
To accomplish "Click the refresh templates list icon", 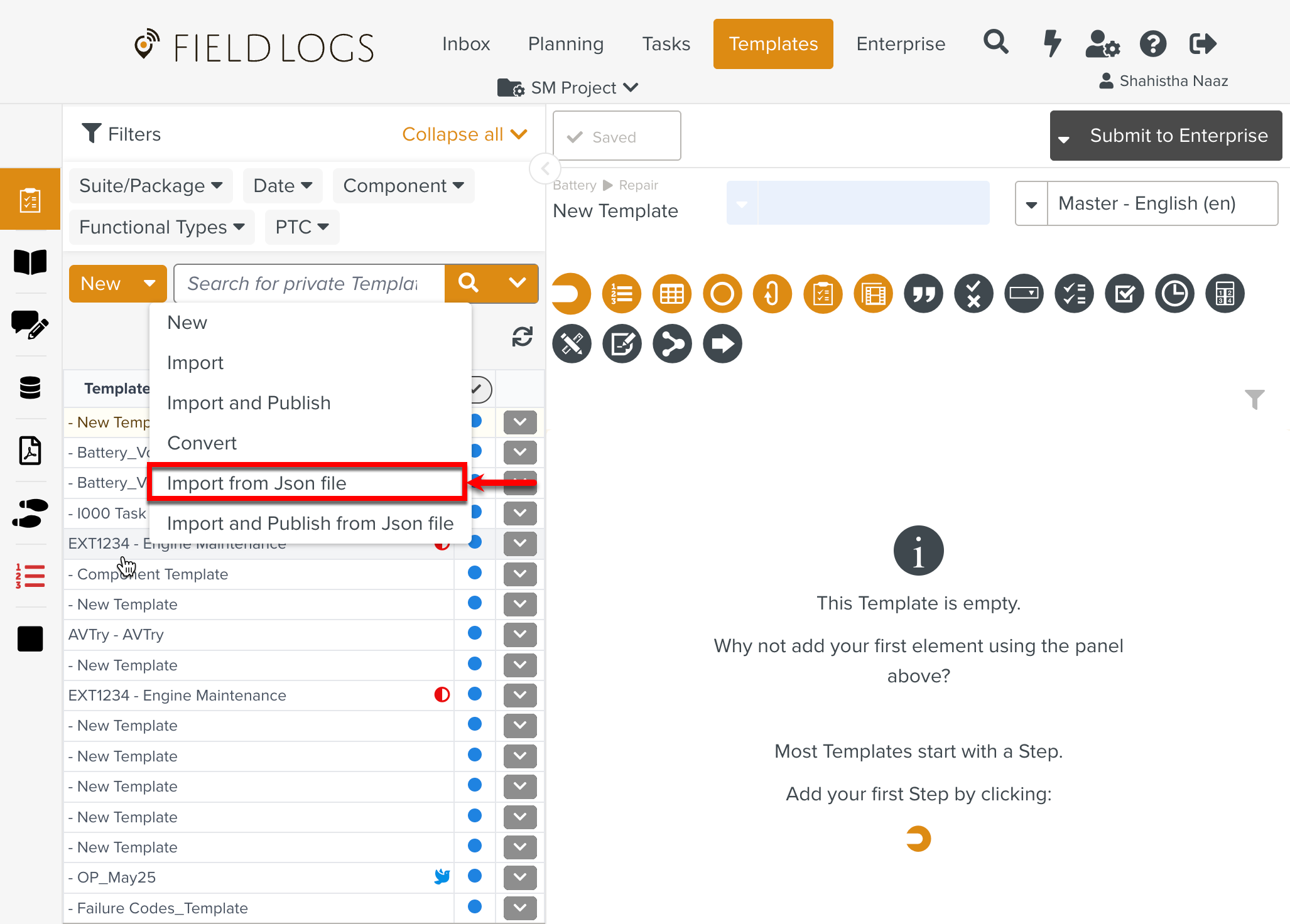I will 522,337.
